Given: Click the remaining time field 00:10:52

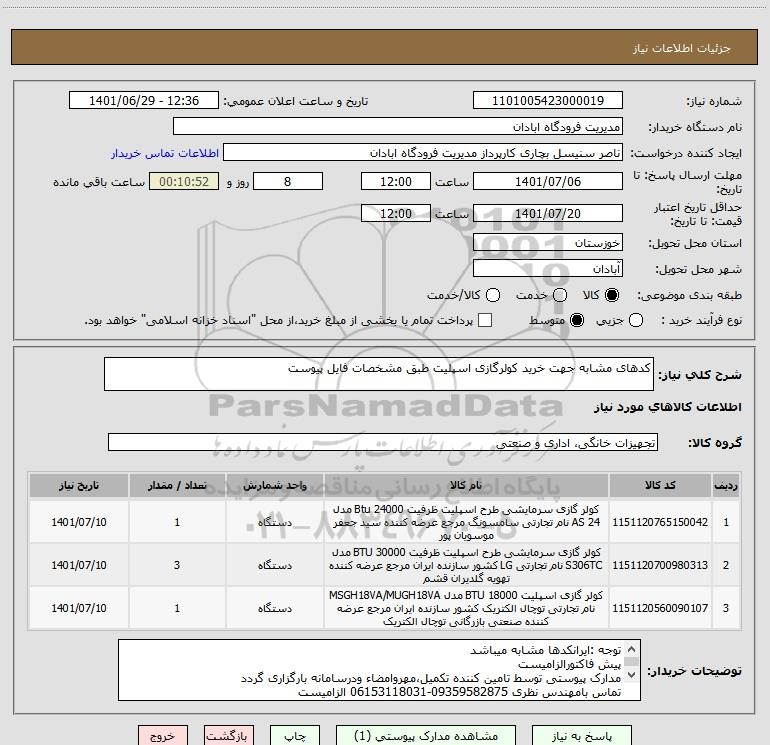Looking at the screenshot, I should (184, 181).
